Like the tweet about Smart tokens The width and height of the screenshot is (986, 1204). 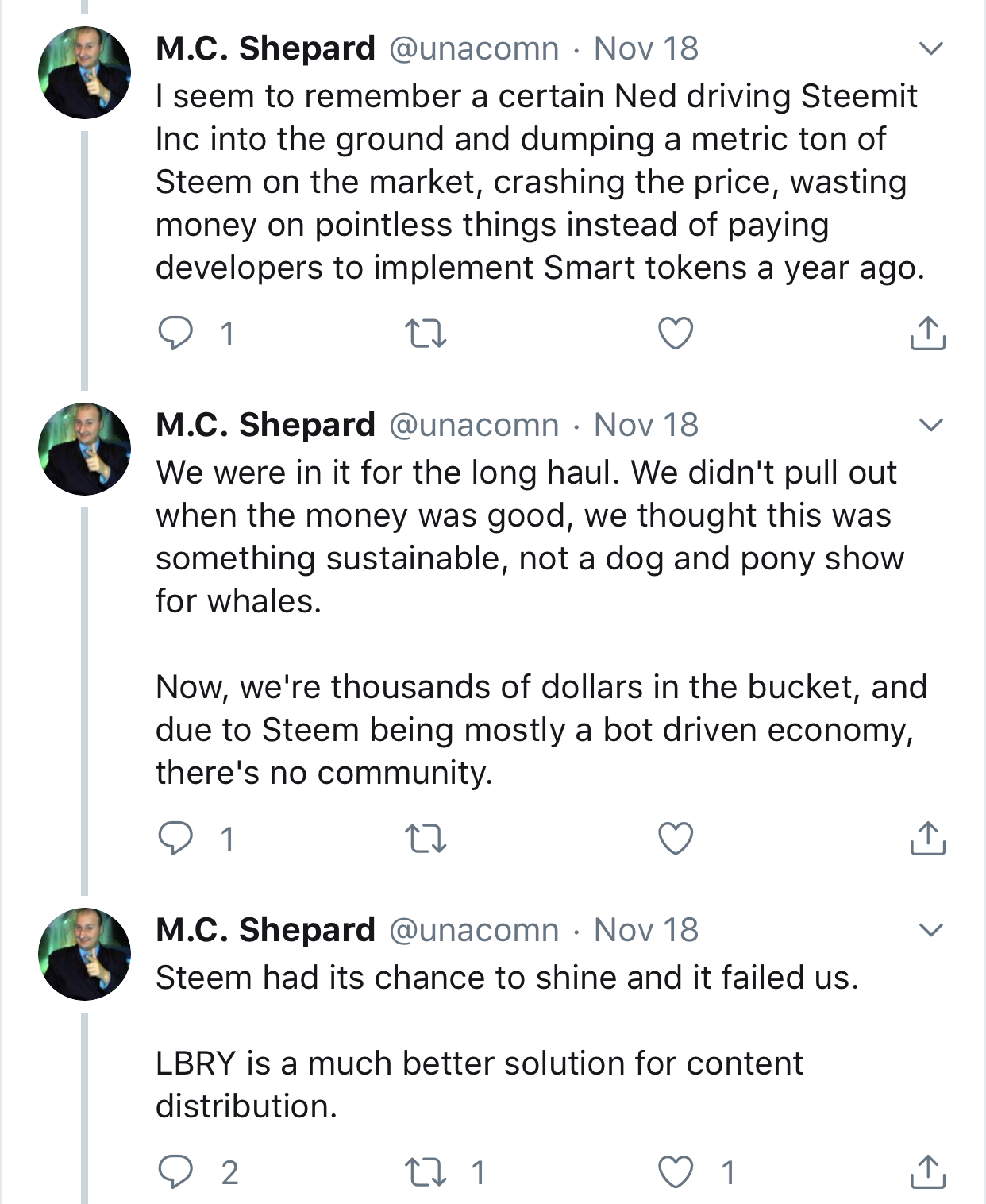[676, 334]
